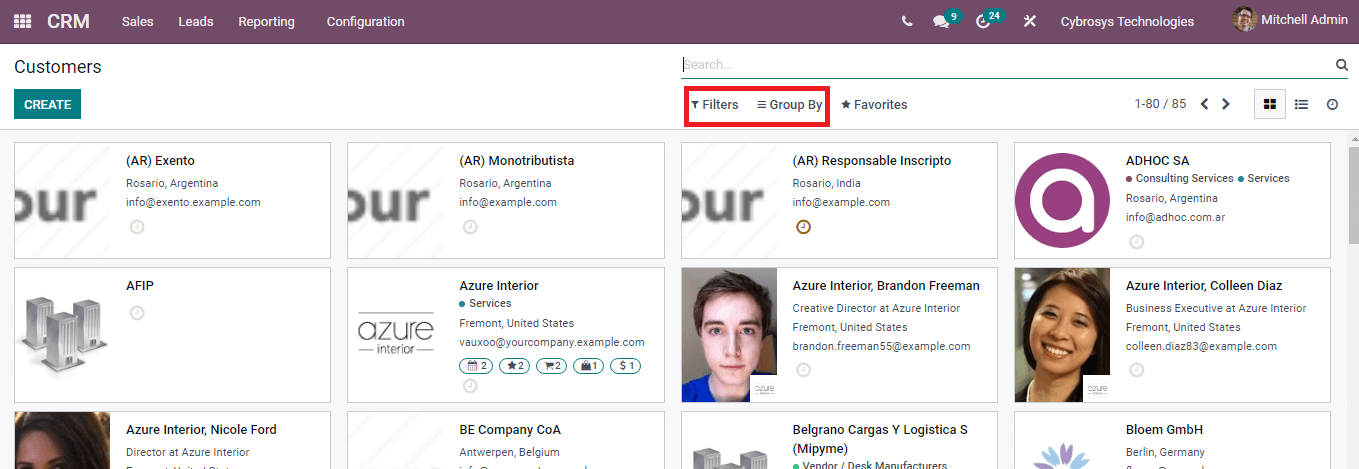Click sales cart badge on Azure Interior card

552,366
